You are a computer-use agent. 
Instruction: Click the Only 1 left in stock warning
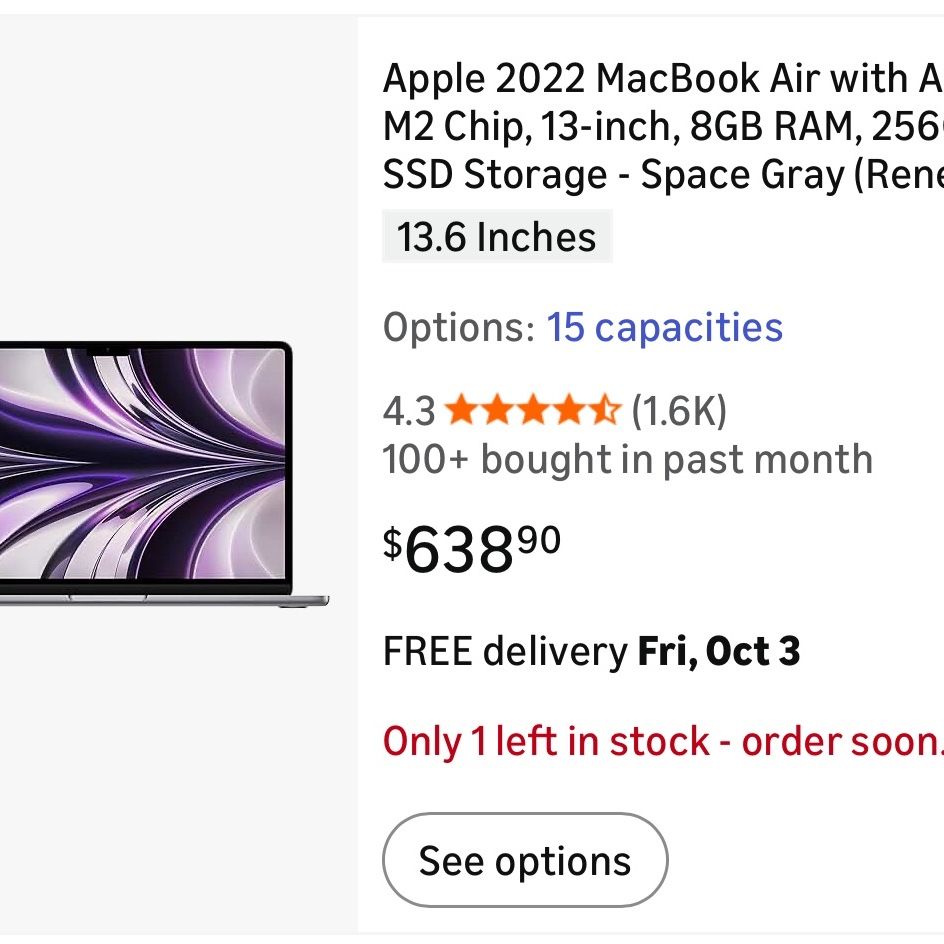663,741
